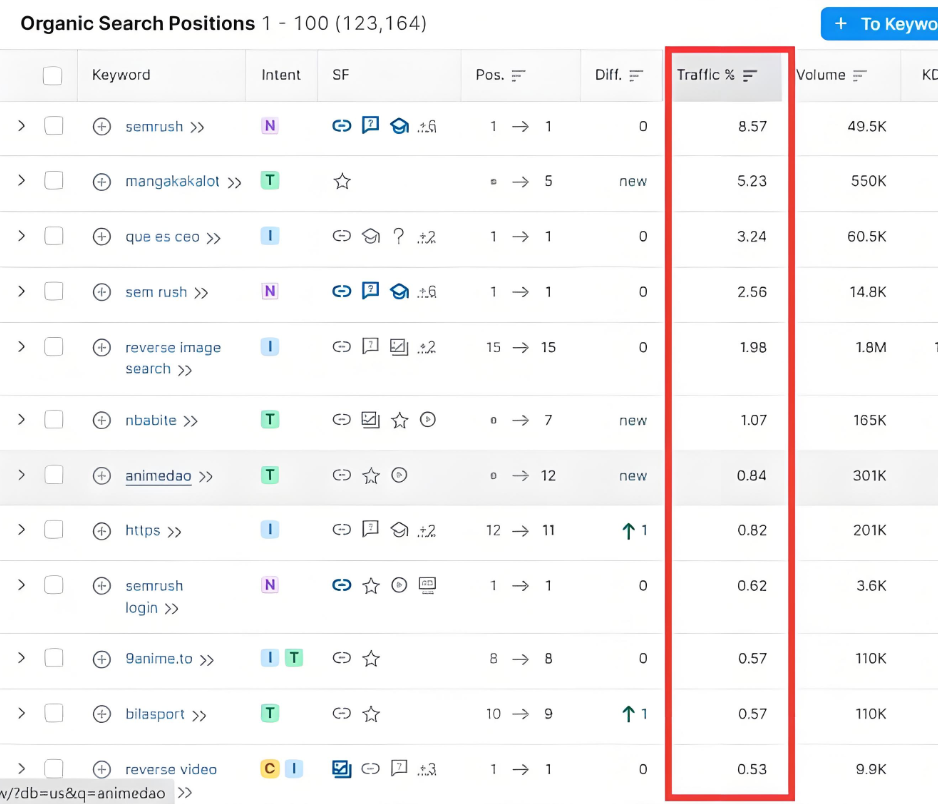Click the +6 SERP features in semrush row

427,127
